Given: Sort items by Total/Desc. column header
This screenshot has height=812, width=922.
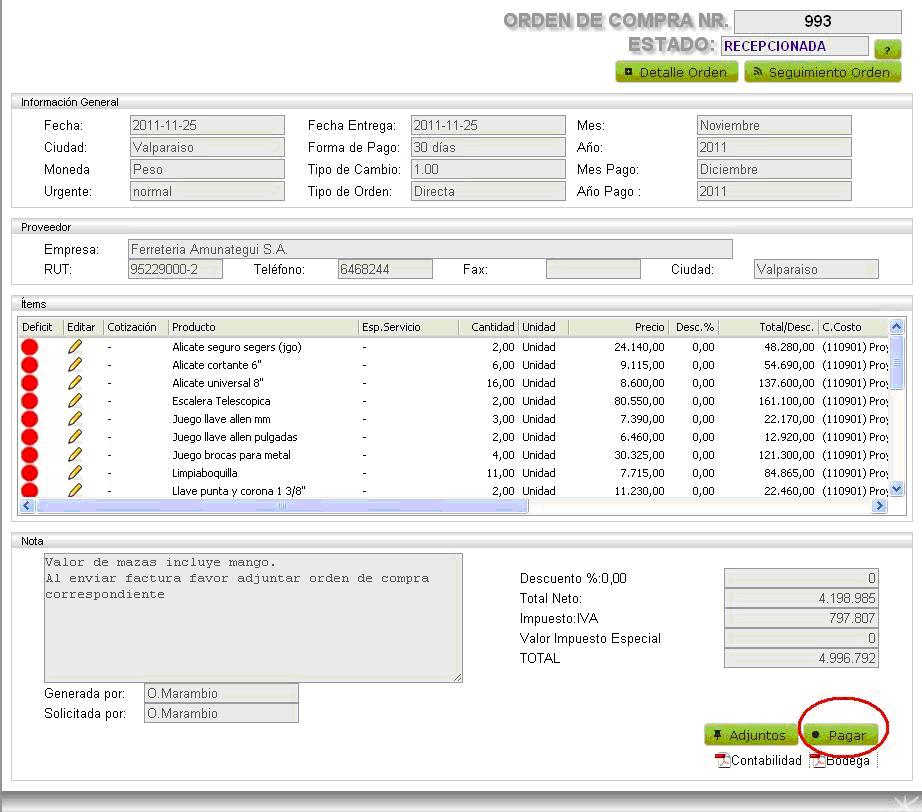Looking at the screenshot, I should tap(786, 327).
